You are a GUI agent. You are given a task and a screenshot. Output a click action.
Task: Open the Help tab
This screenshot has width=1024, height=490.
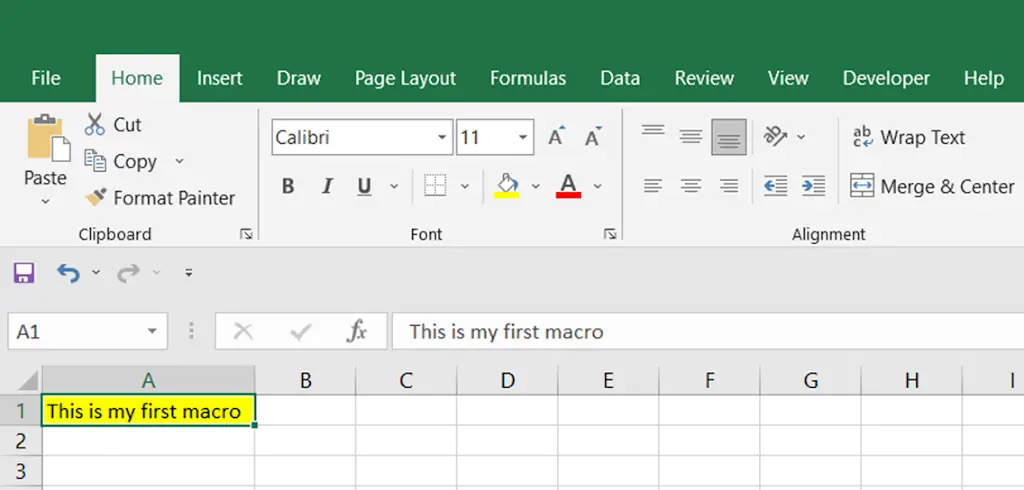coord(984,78)
